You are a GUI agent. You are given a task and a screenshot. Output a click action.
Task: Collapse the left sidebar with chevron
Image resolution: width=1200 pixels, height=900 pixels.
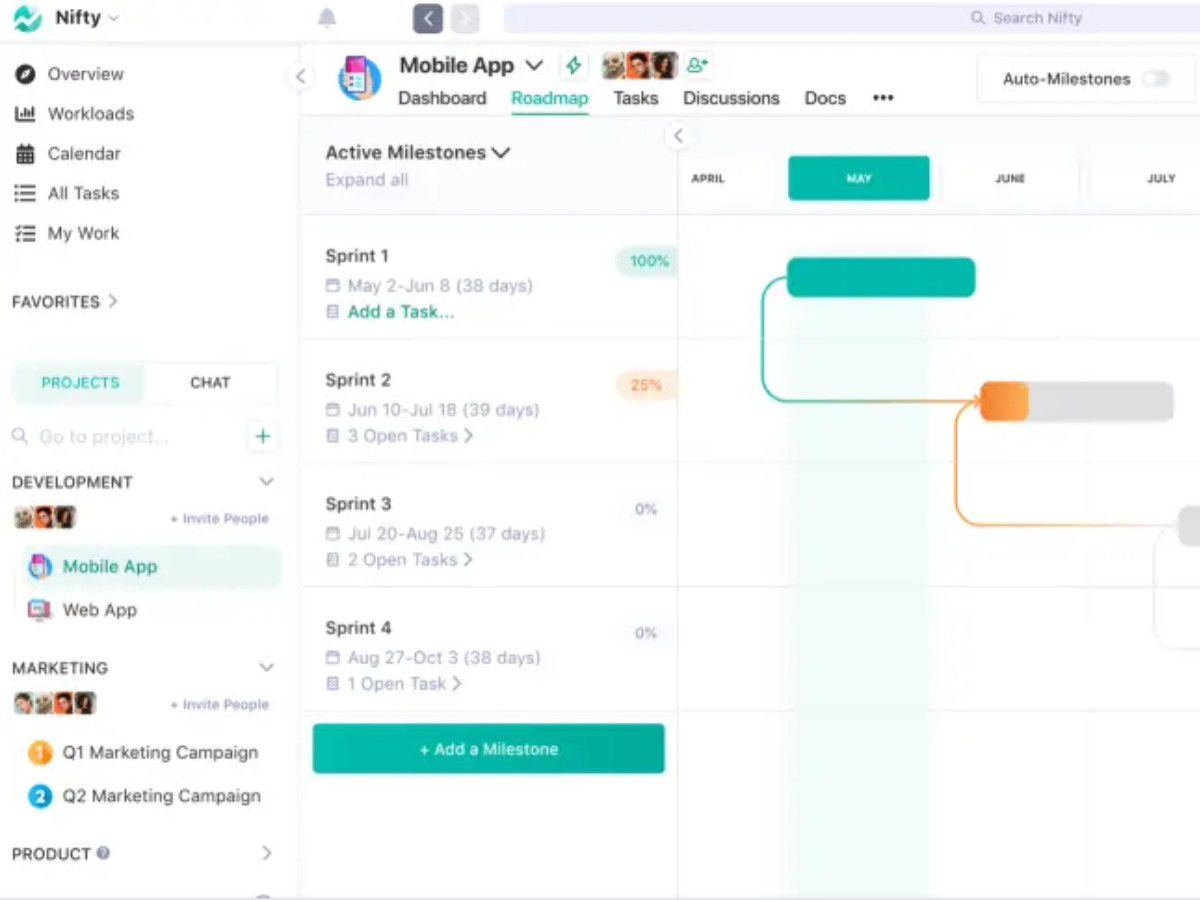(x=300, y=77)
